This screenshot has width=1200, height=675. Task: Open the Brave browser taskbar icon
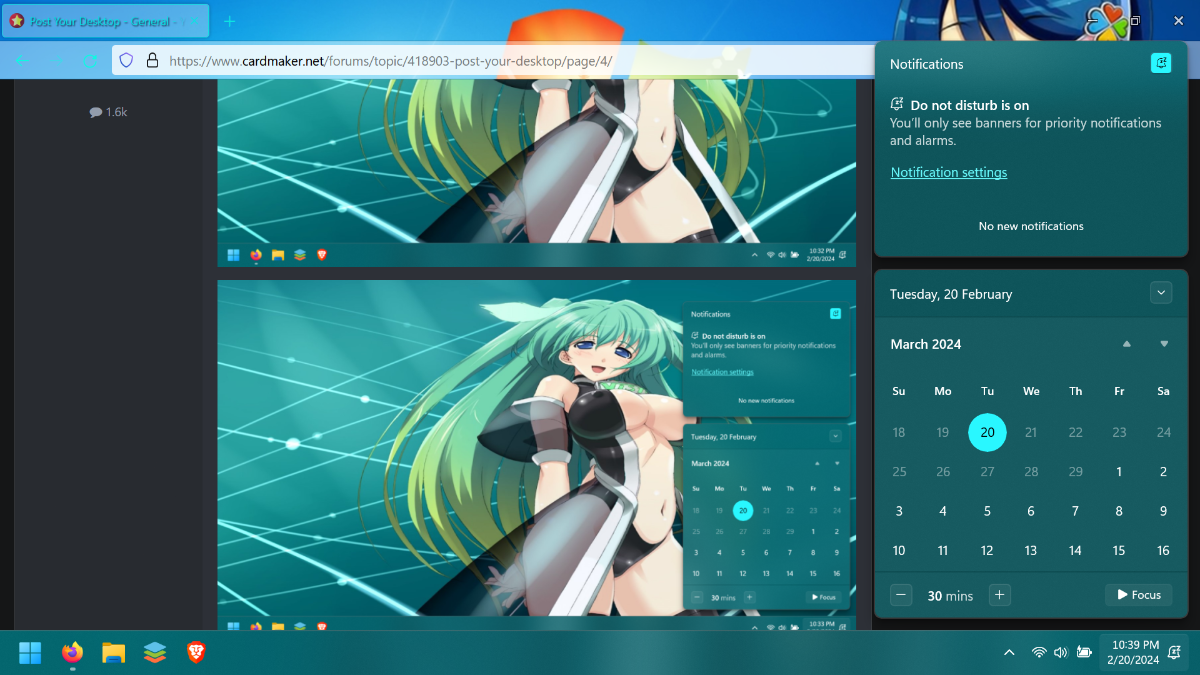(x=196, y=653)
